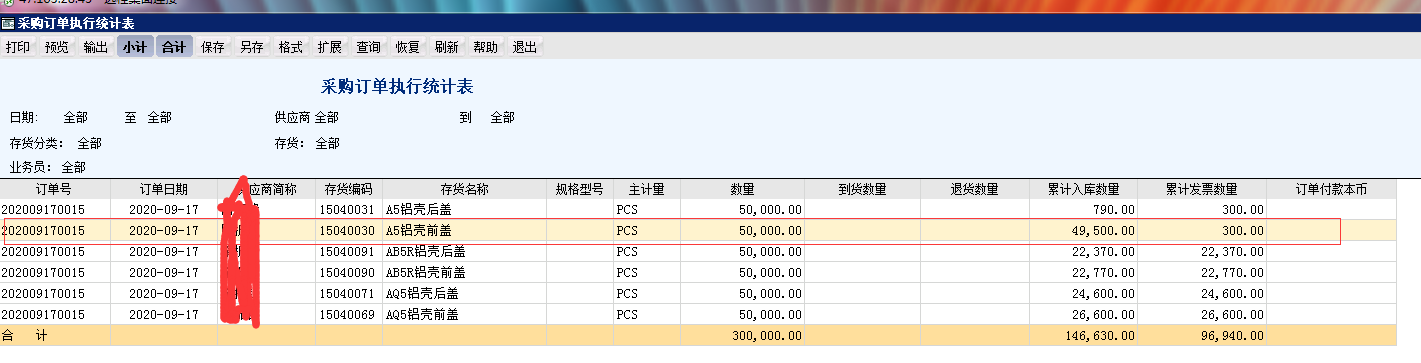Click the AQ5铝壳后盖 item name cell
The width and height of the screenshot is (1421, 363).
point(465,294)
